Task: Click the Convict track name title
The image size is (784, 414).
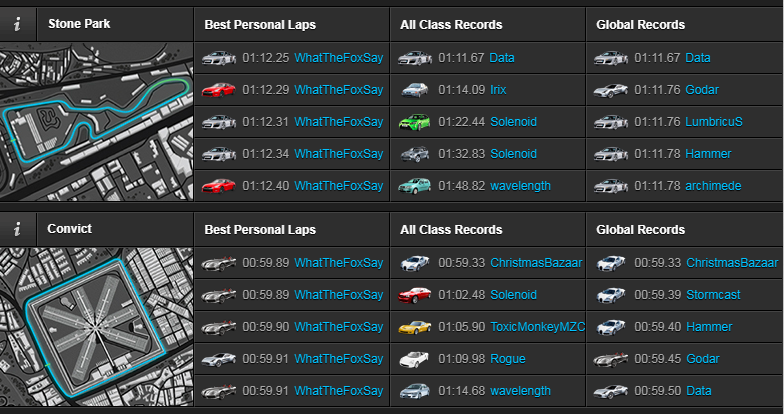Action: click(69, 229)
